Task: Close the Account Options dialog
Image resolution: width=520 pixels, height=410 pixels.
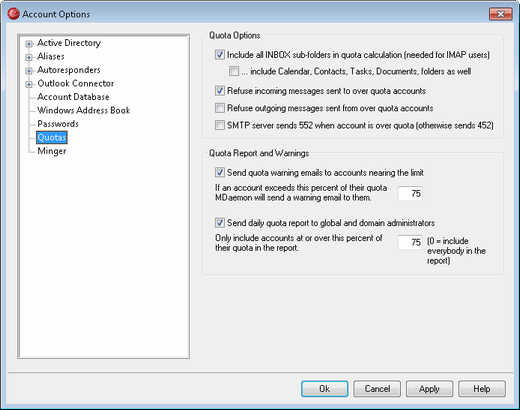Action: (x=500, y=14)
